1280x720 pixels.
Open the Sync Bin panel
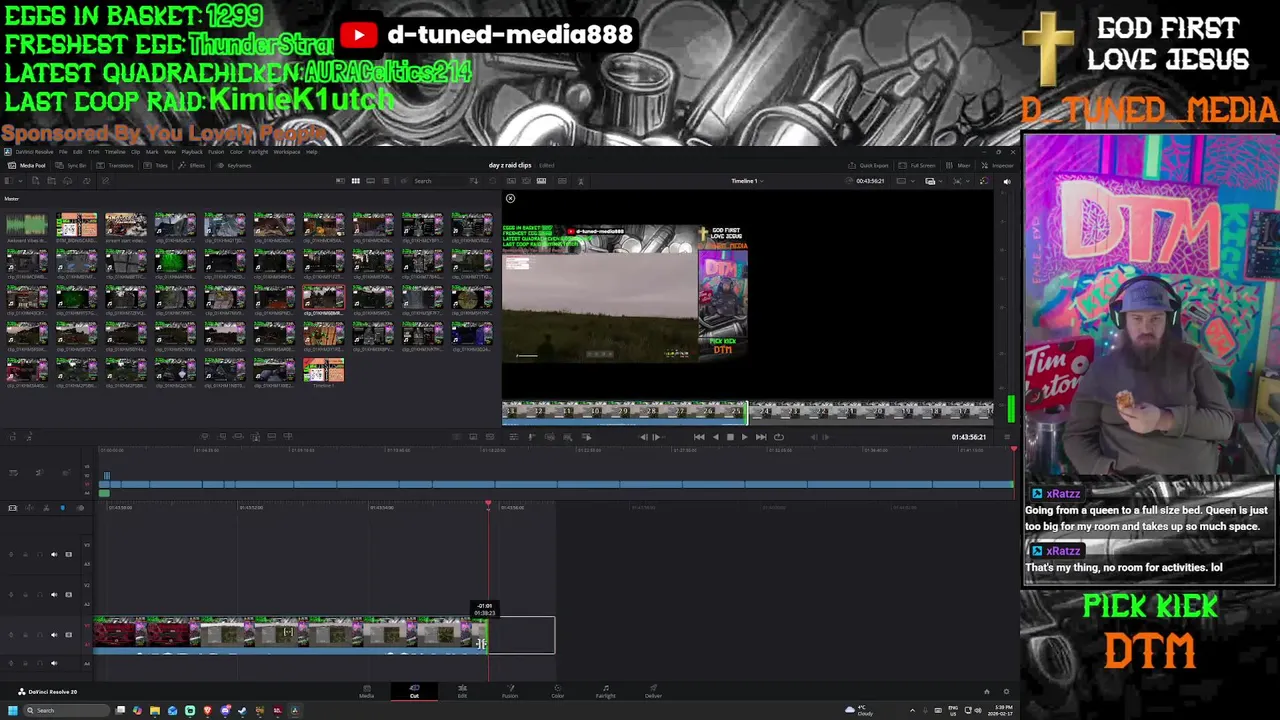click(70, 165)
